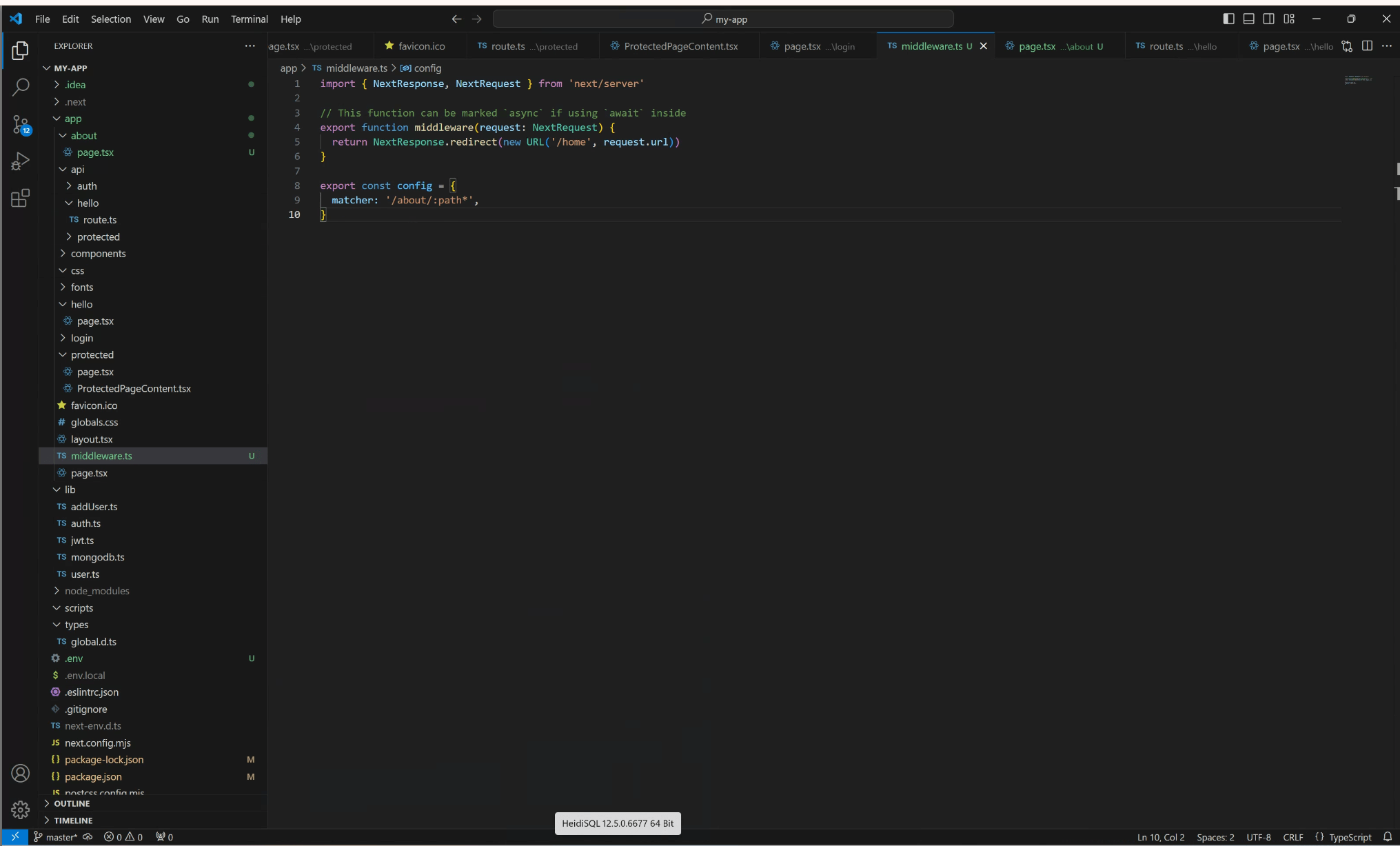Open Run and Debug view
Screen dimensions: 1400x846
point(21,161)
